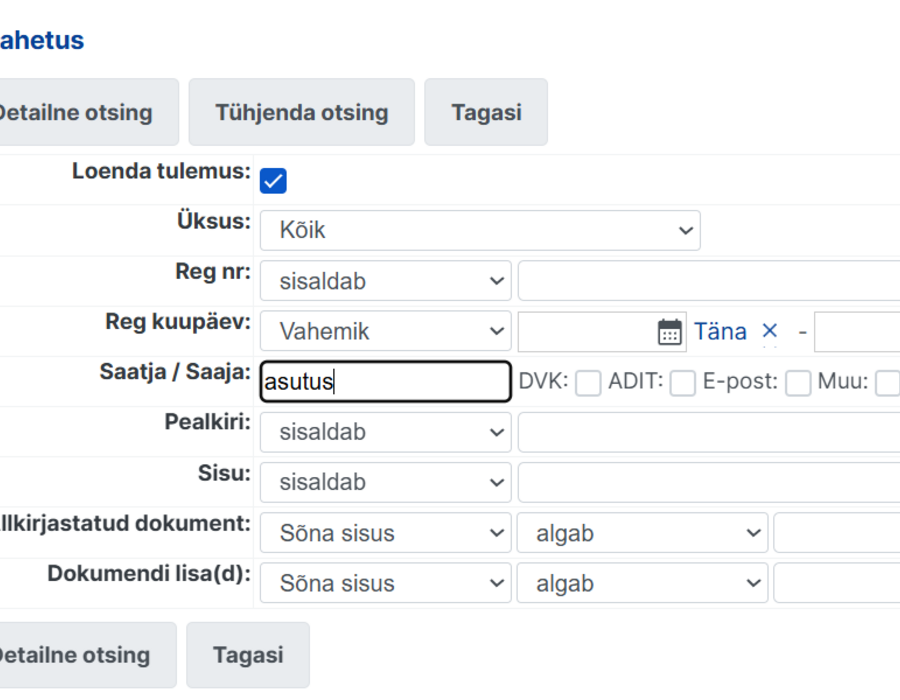Expand the Reg nr condition dropdown
The width and height of the screenshot is (900, 700).
tap(385, 281)
